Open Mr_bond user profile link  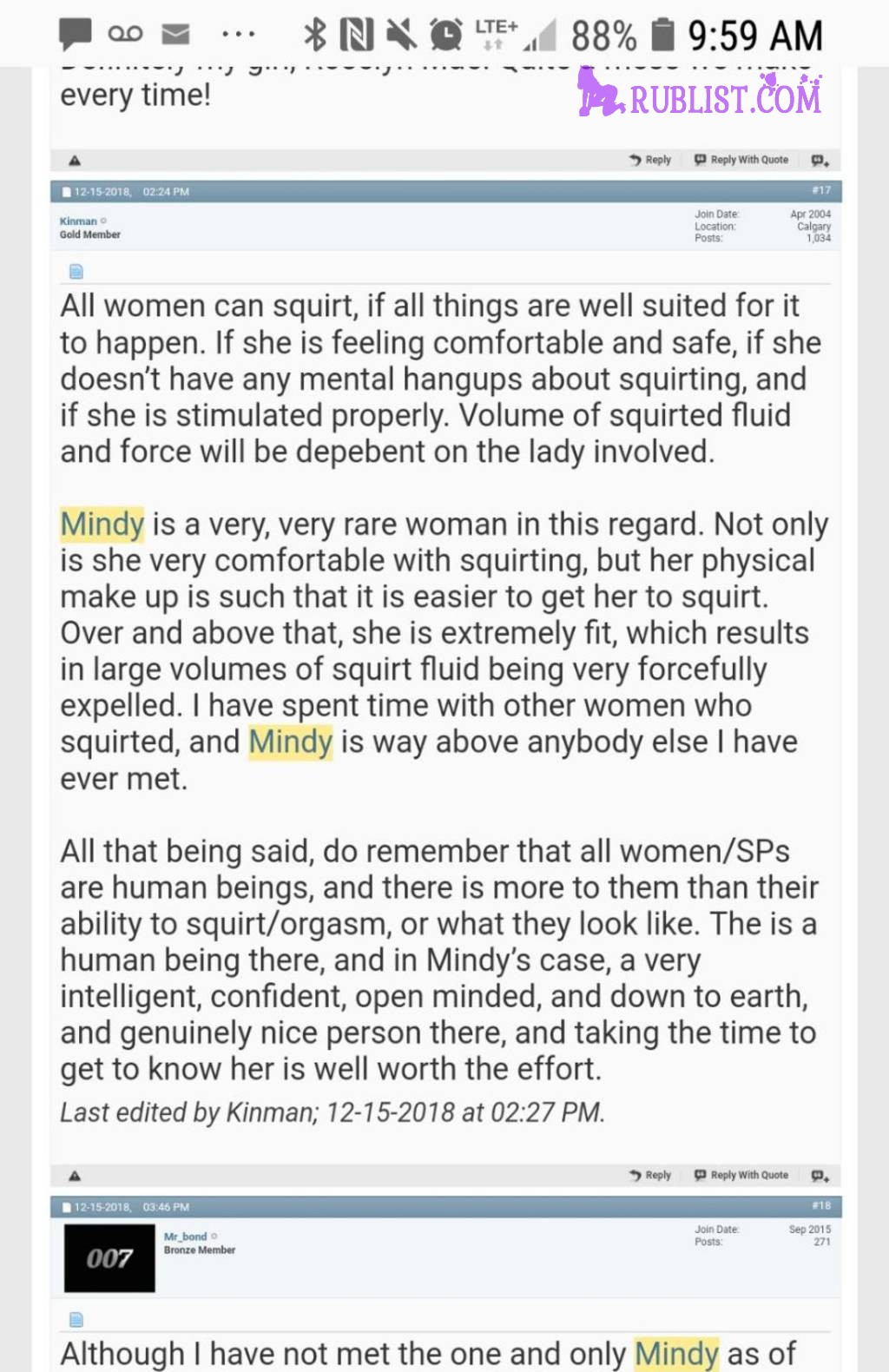186,1237
